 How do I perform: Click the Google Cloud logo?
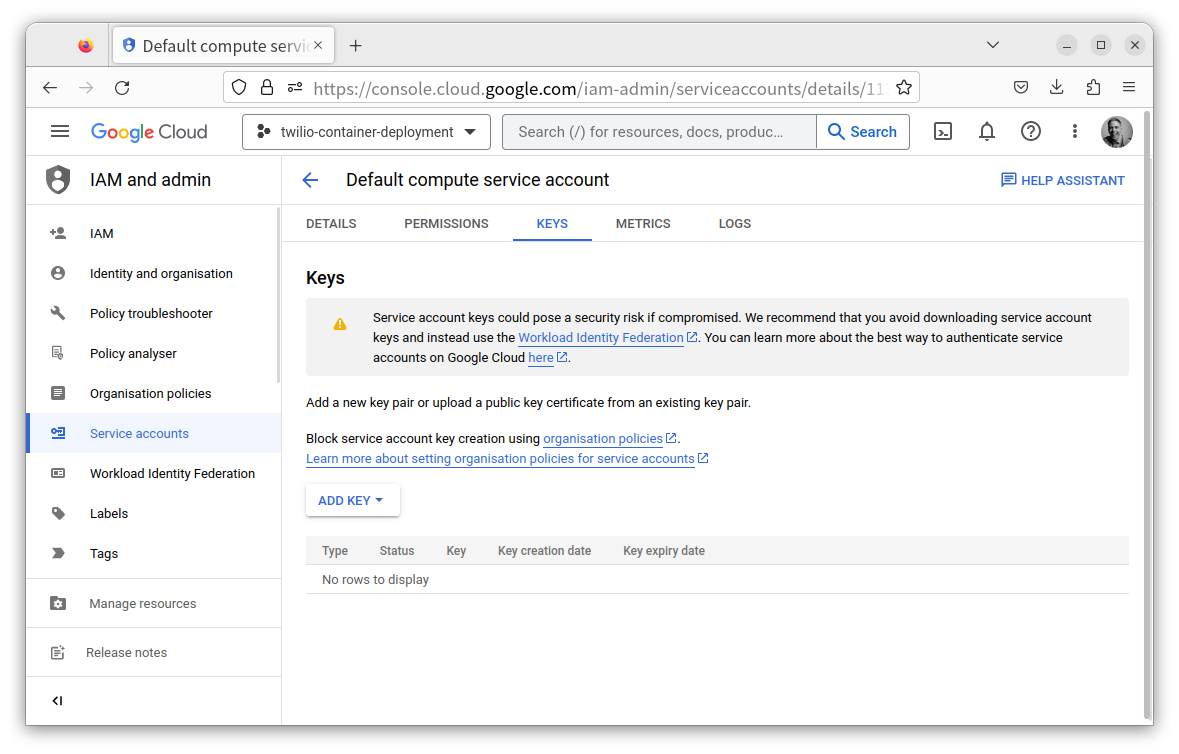click(149, 132)
